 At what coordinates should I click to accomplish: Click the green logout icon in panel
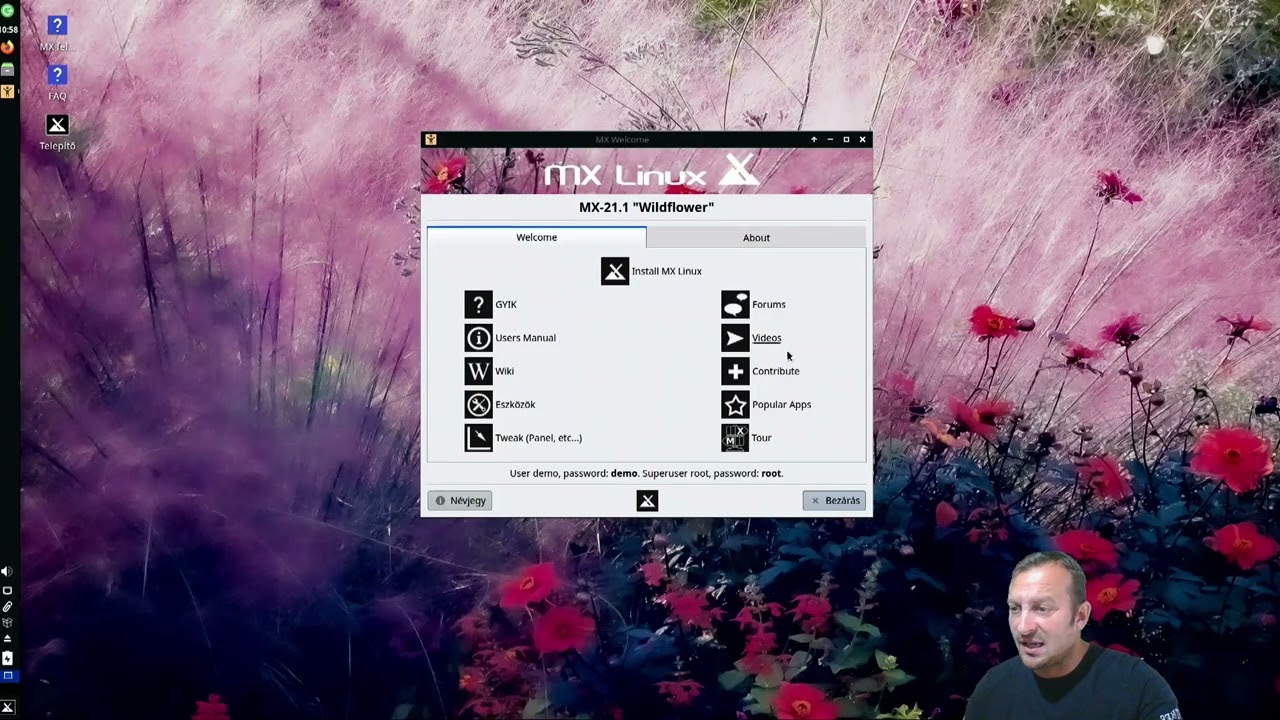pyautogui.click(x=7, y=10)
